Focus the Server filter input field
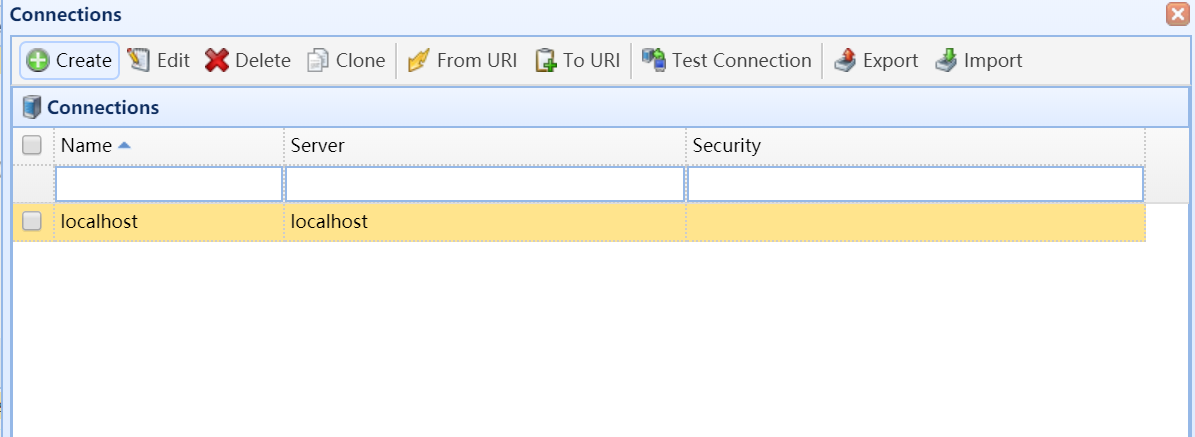The width and height of the screenshot is (1195, 437). click(485, 184)
